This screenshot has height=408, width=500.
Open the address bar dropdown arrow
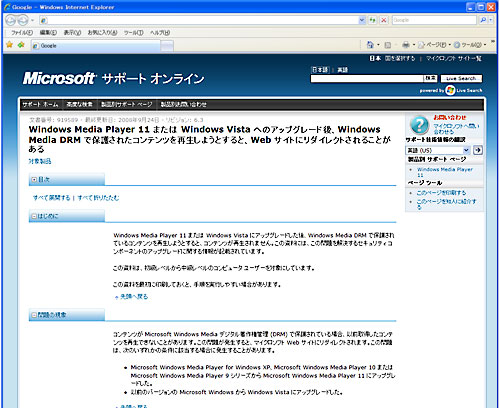(362, 20)
